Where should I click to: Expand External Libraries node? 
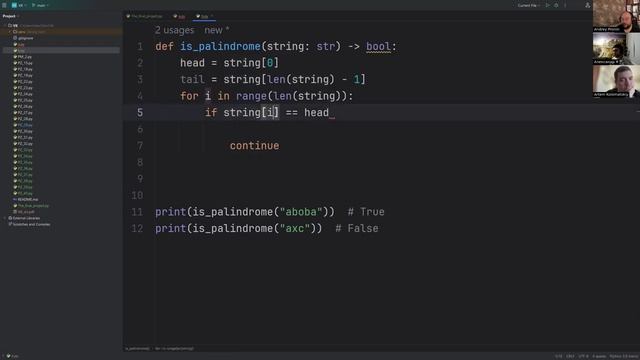5,218
